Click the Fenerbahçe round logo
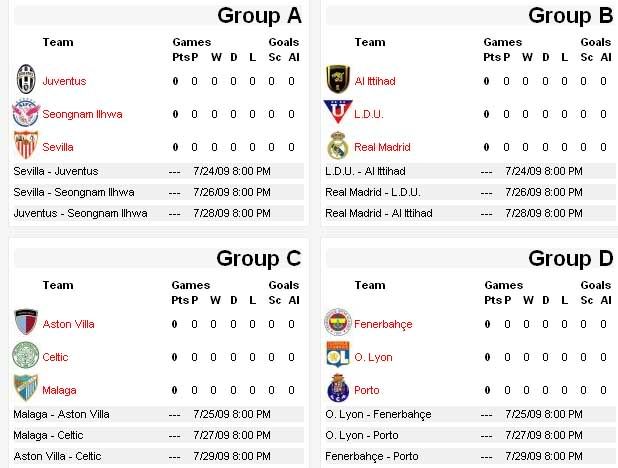The image size is (618, 468). 338,323
